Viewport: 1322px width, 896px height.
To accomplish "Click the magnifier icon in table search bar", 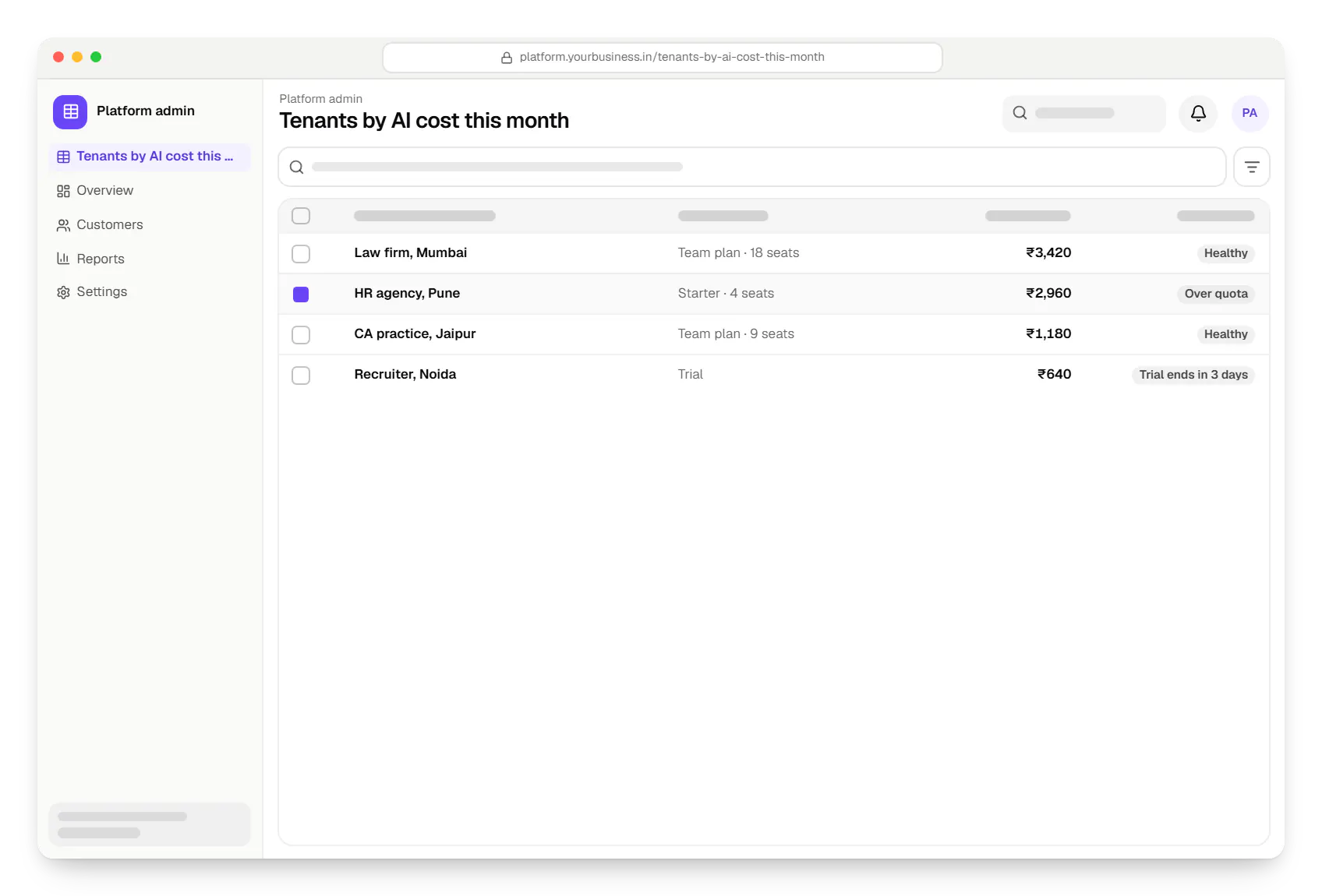I will (296, 167).
